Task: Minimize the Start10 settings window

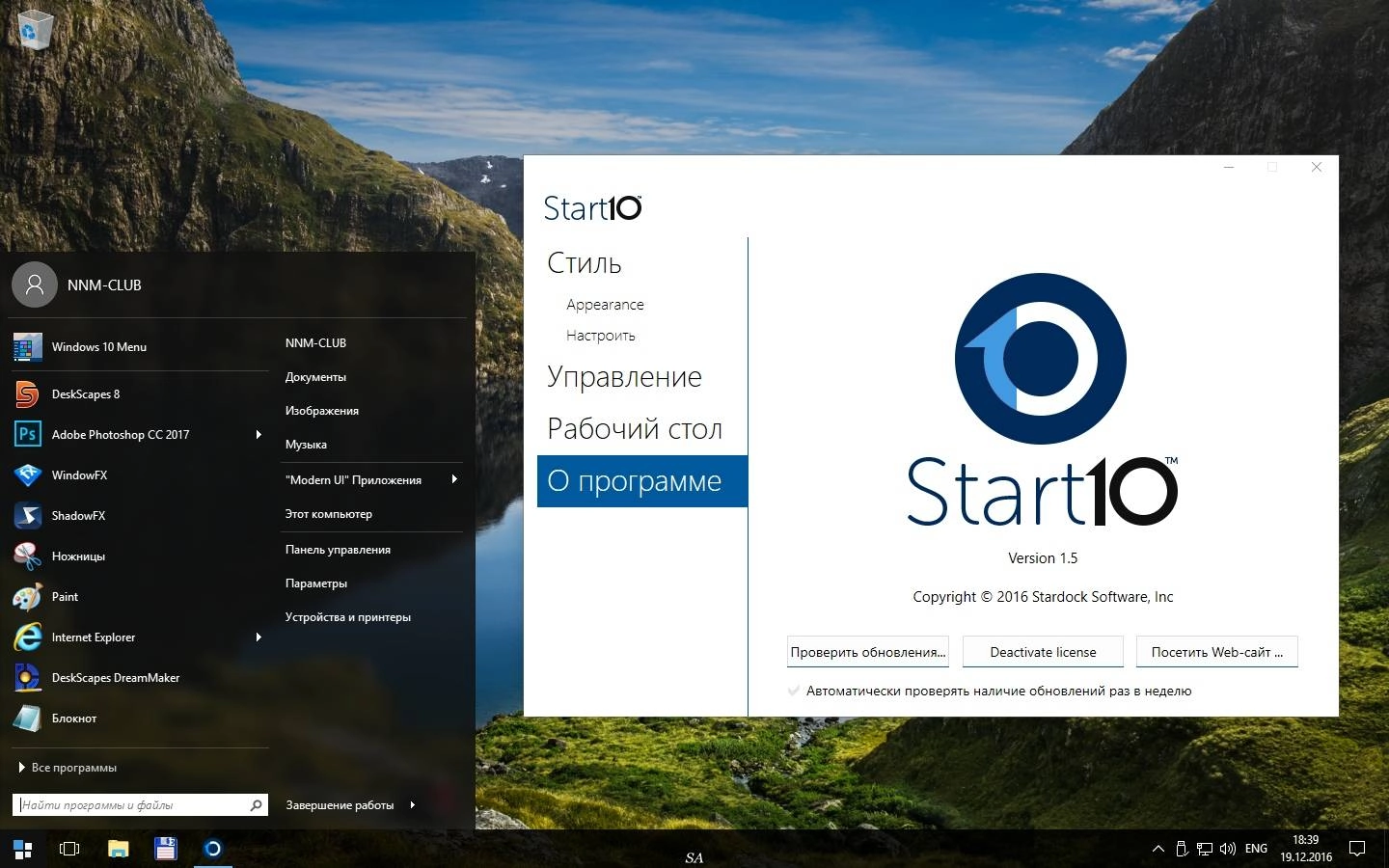Action: [1229, 167]
